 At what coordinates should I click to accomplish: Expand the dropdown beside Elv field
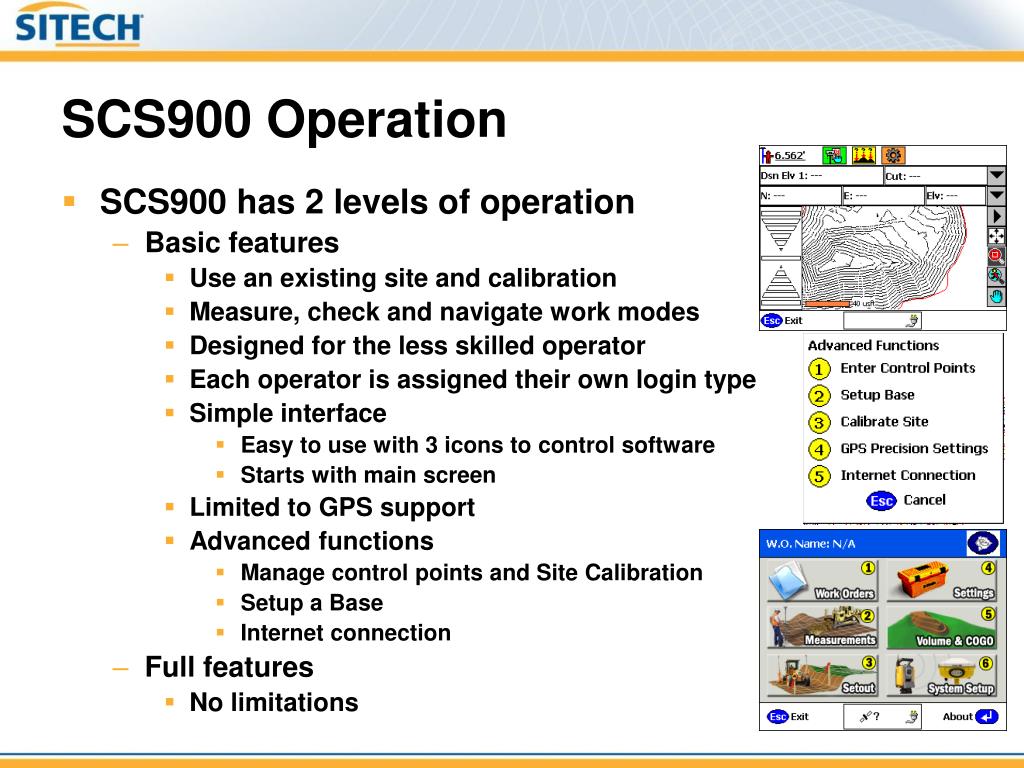pos(996,195)
